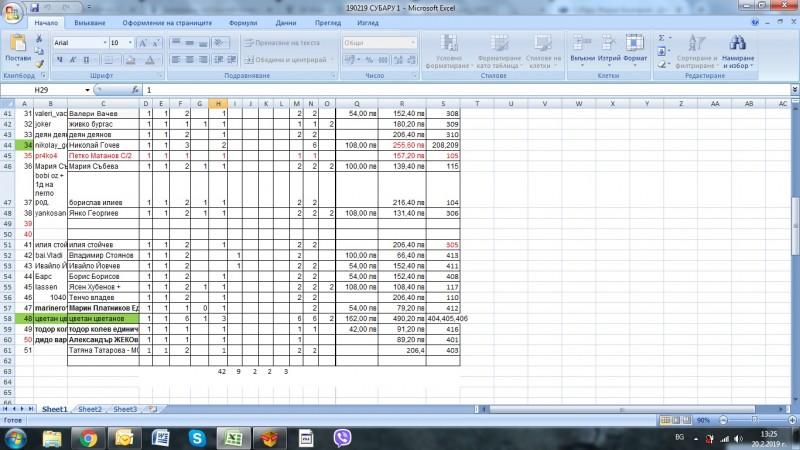Viewport: 800px width, 450px height.
Task: Click column H header
Action: tap(218, 104)
